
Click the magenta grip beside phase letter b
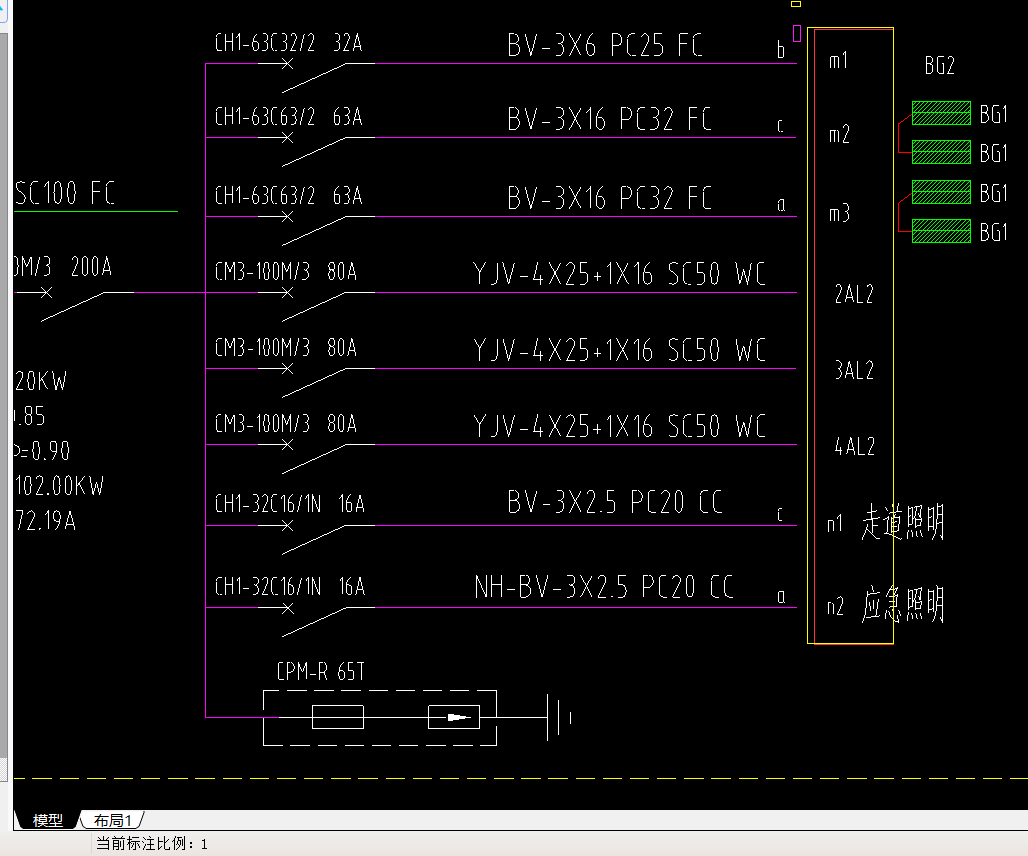coord(797,33)
